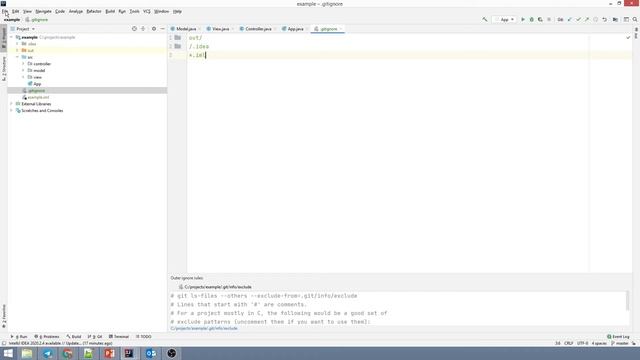Image resolution: width=640 pixels, height=360 pixels.
Task: Click the master Git branch widget
Action: (620, 343)
